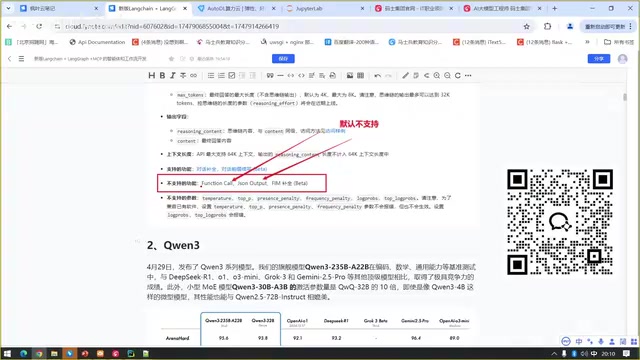Open uwsgi + nginx bookmark
This screenshot has width=640, height=360.
click(x=287, y=42)
